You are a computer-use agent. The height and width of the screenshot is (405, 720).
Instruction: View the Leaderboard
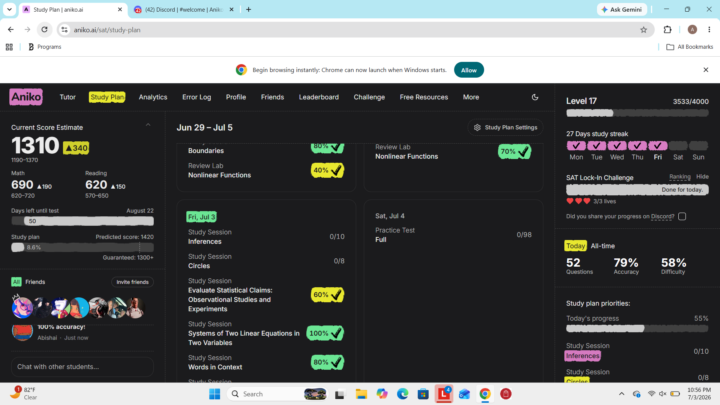coord(319,97)
